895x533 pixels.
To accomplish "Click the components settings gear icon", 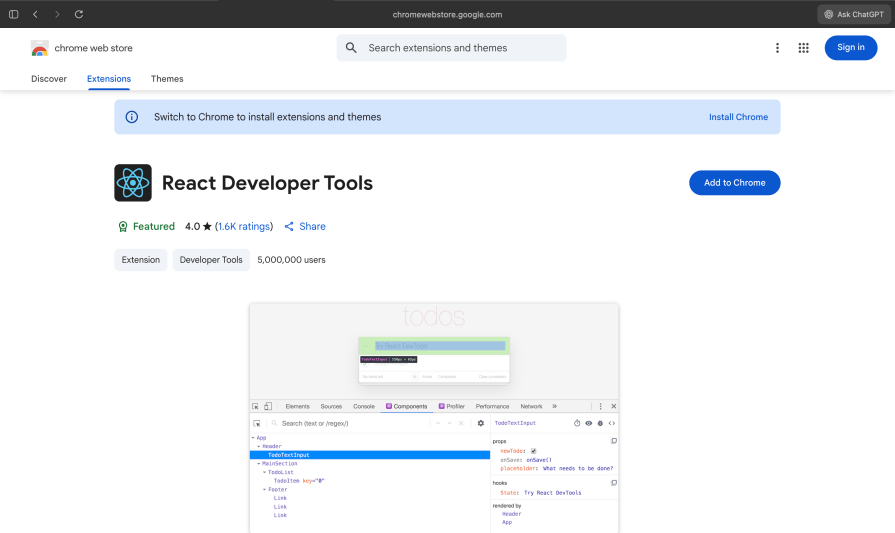I will (x=481, y=423).
